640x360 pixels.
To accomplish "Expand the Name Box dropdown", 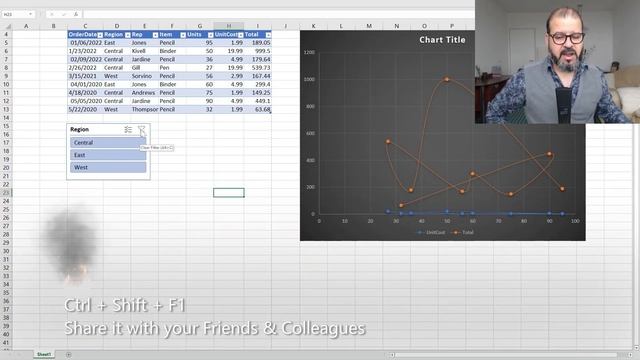I will [31, 14].
